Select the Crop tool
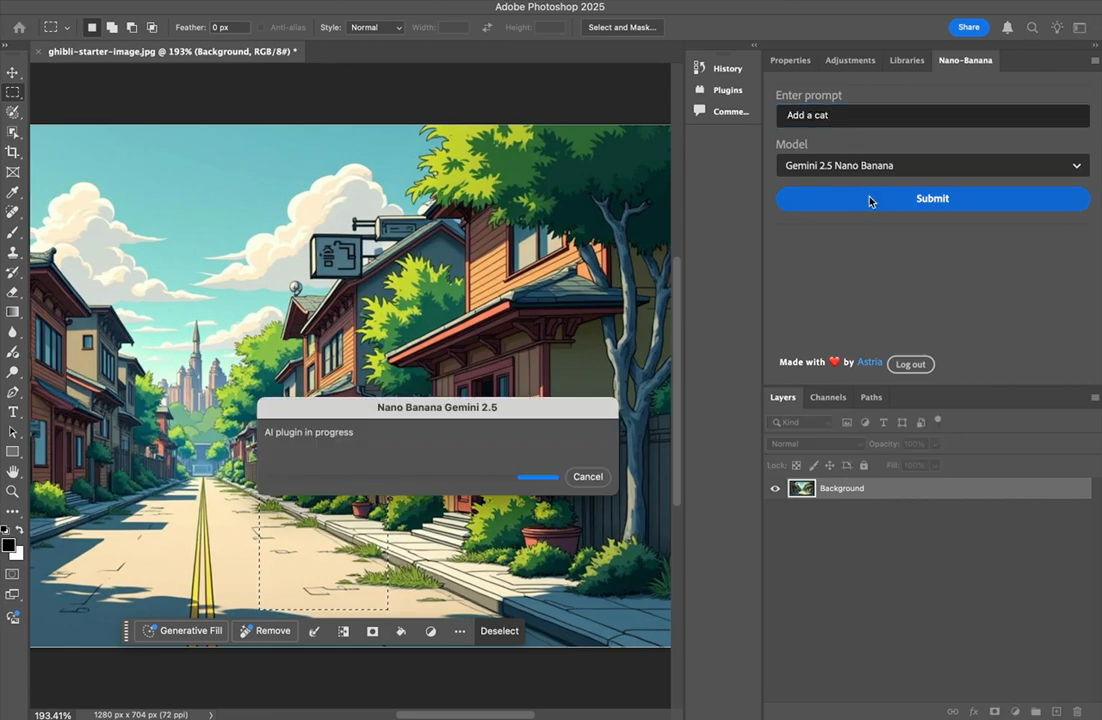Image resolution: width=1102 pixels, height=720 pixels. coord(13,152)
